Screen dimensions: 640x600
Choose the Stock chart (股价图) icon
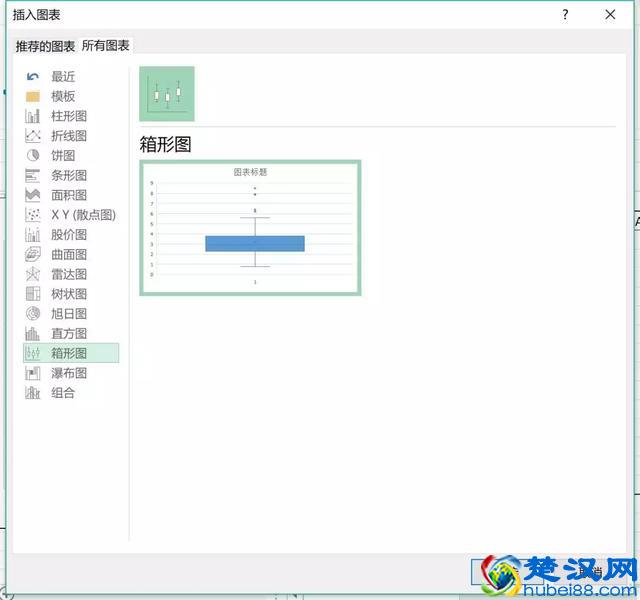(x=33, y=235)
